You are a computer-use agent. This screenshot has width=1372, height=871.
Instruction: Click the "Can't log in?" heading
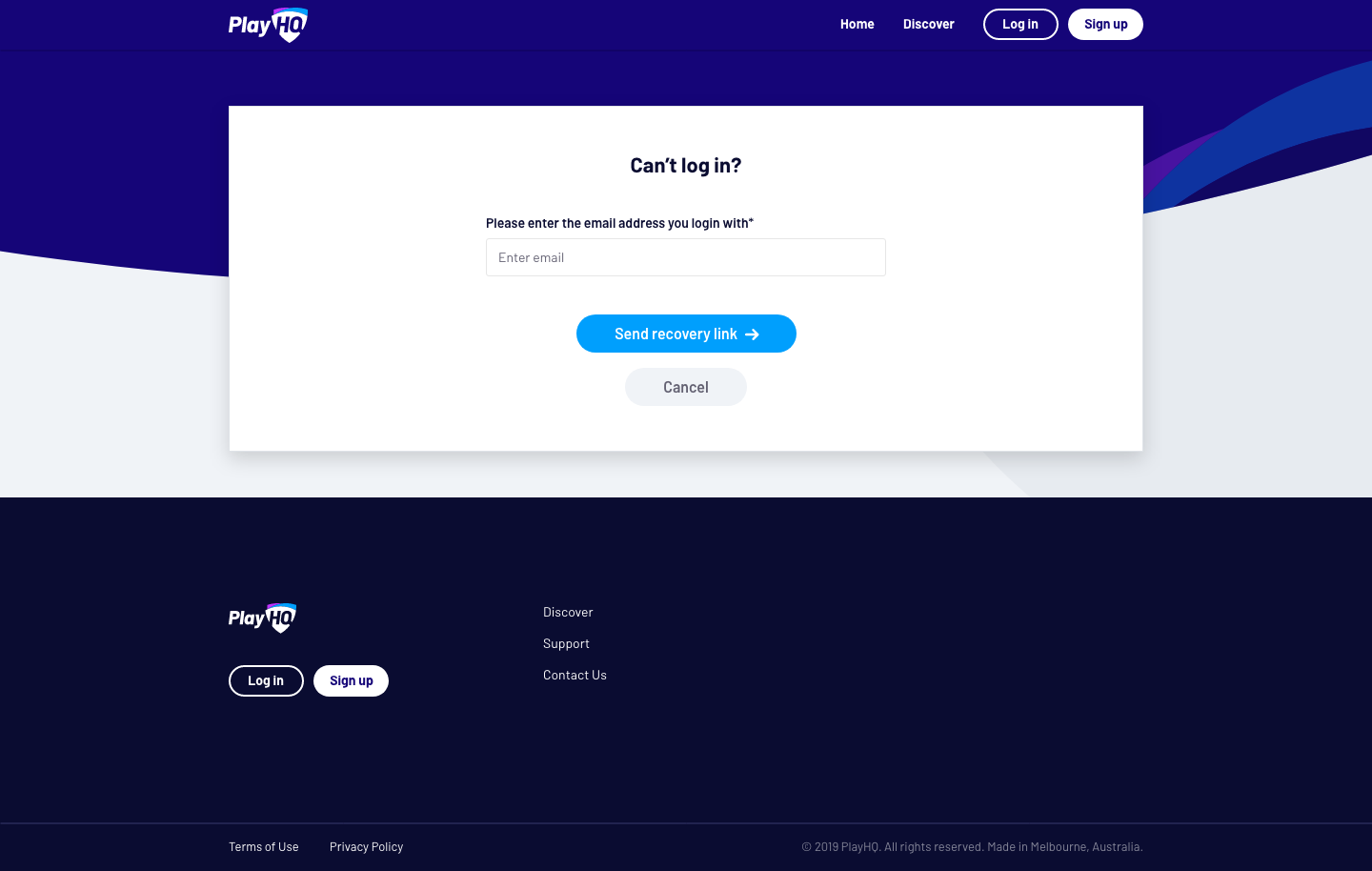point(686,165)
